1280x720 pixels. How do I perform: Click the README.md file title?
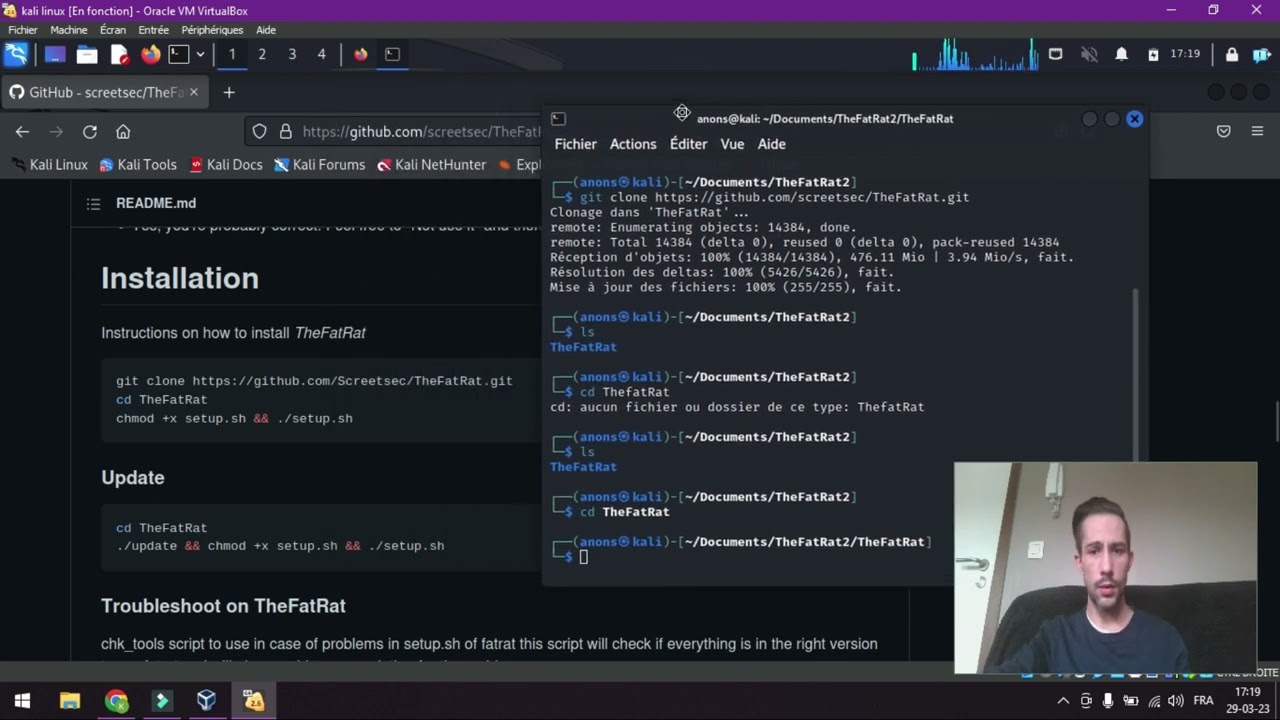[156, 203]
